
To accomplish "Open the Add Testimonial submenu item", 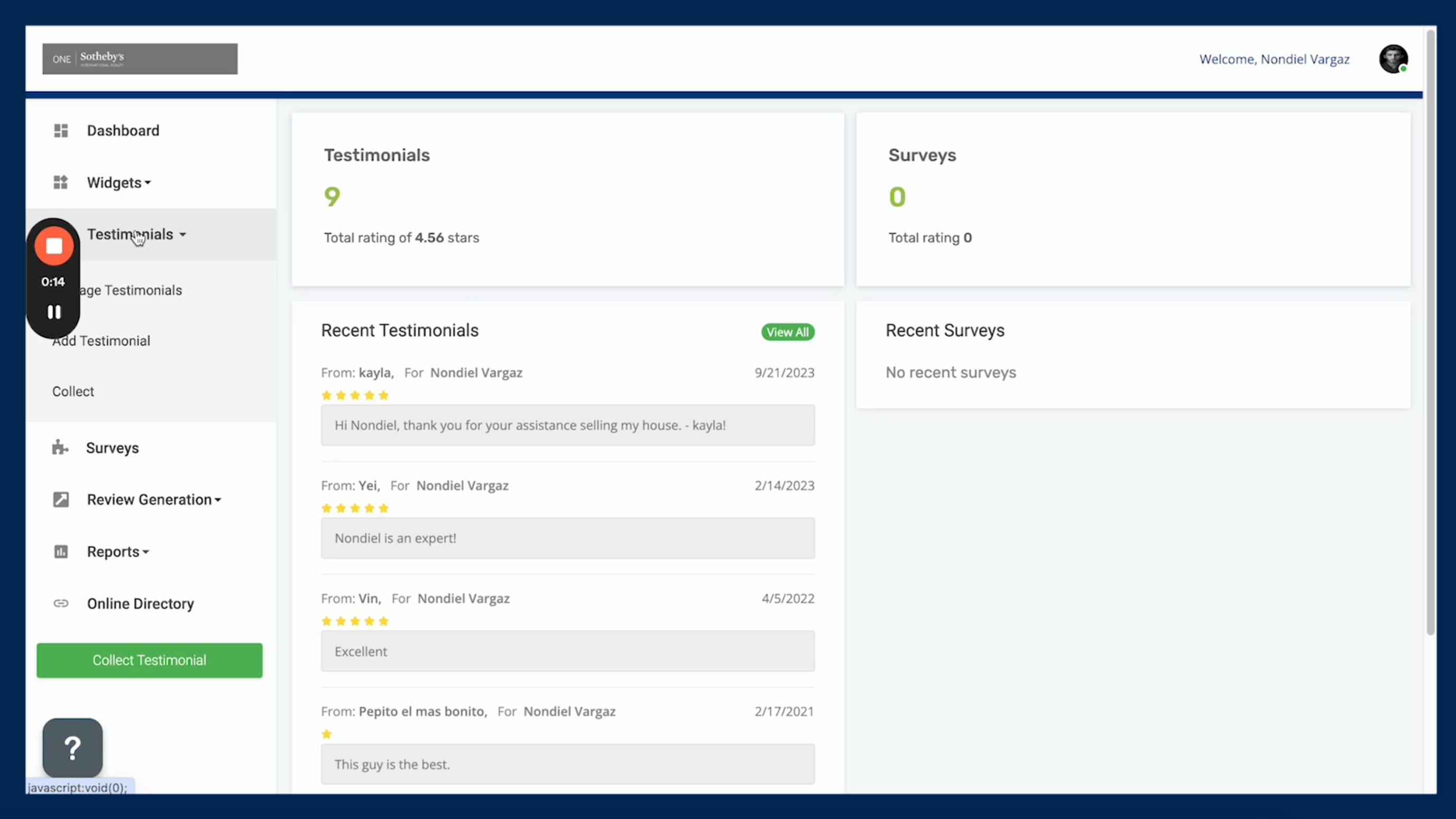I will [x=102, y=341].
